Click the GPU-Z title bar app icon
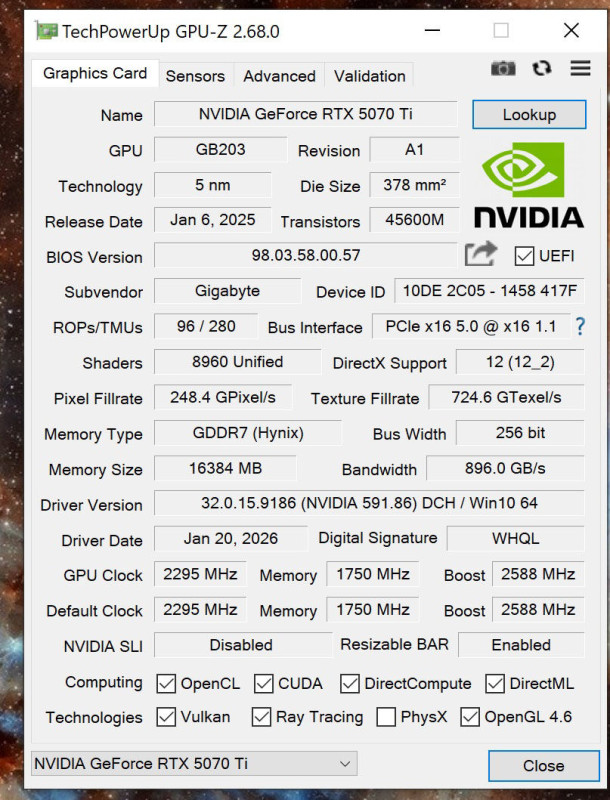This screenshot has height=800, width=610. pos(47,31)
